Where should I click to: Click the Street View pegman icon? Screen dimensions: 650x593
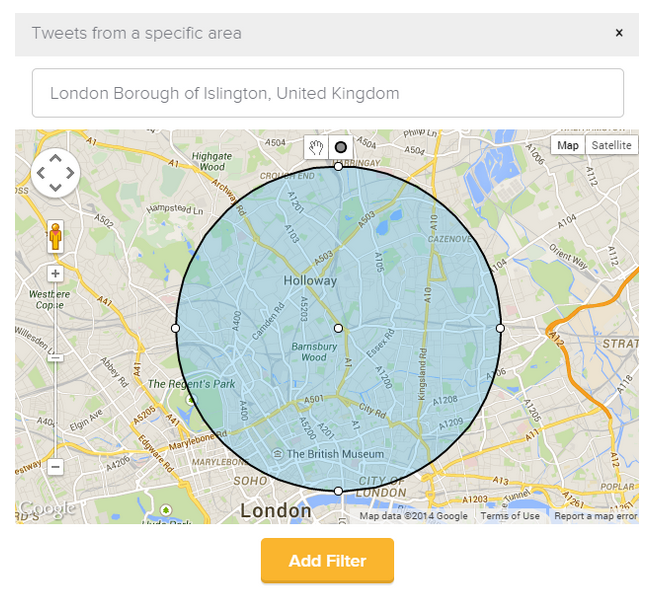55,237
